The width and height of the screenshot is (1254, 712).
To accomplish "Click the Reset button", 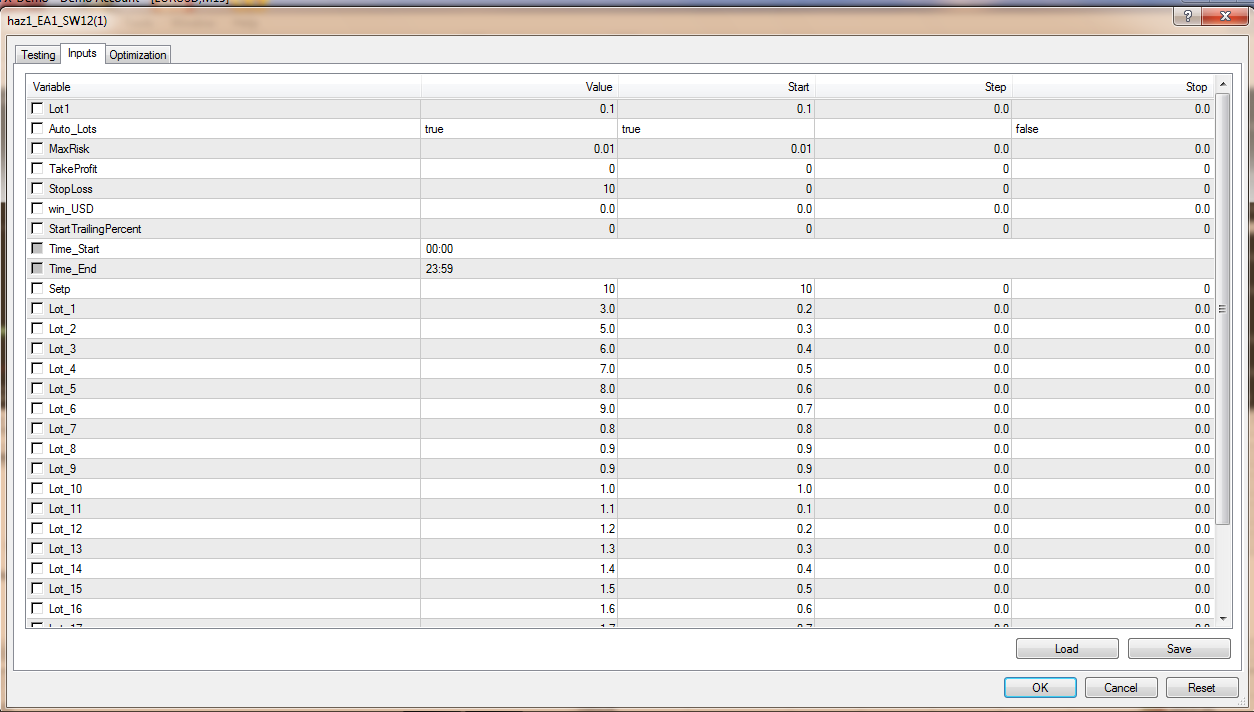I will pyautogui.click(x=1201, y=688).
